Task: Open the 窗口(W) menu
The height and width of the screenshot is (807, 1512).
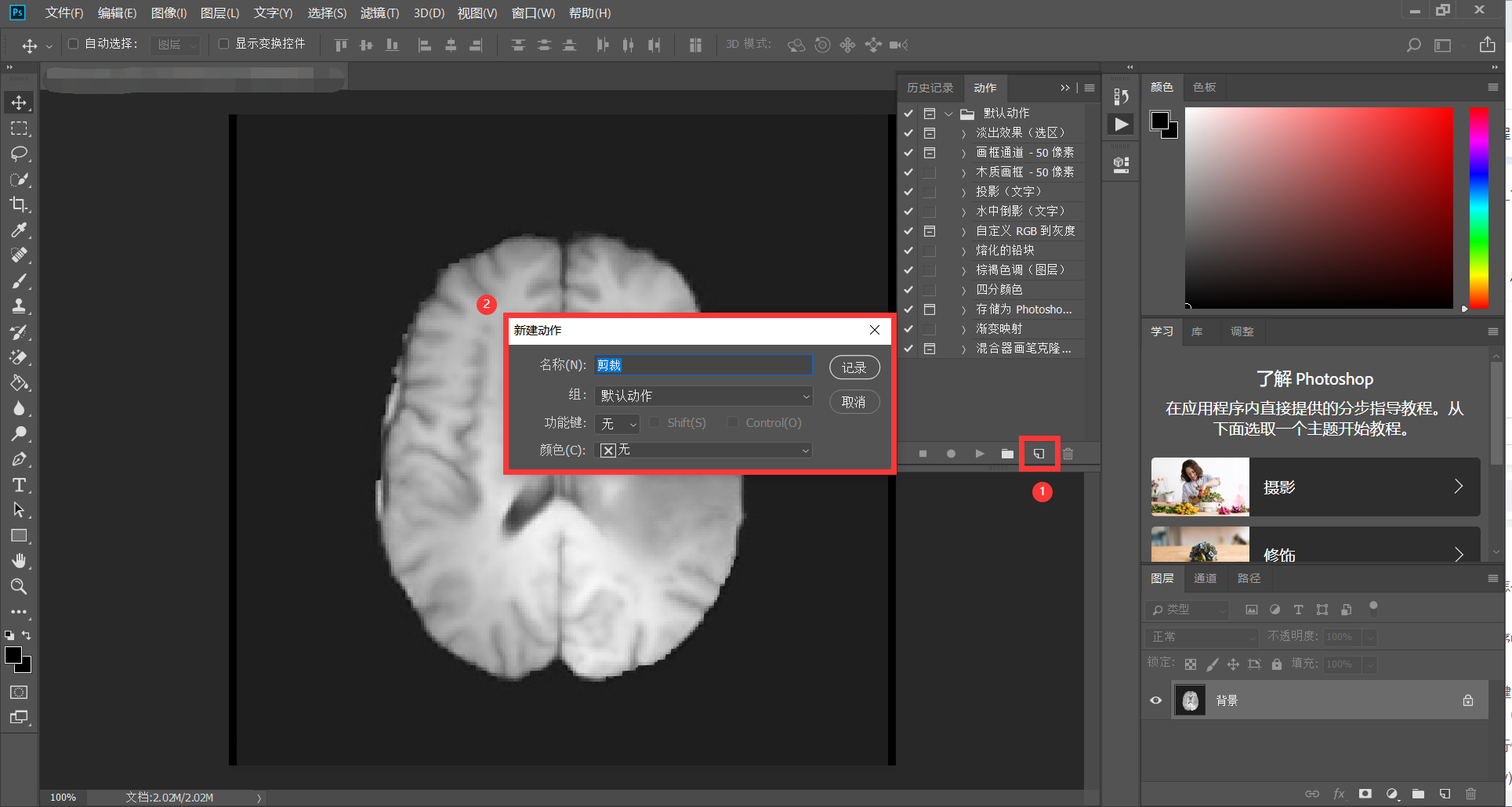Action: click(x=533, y=13)
